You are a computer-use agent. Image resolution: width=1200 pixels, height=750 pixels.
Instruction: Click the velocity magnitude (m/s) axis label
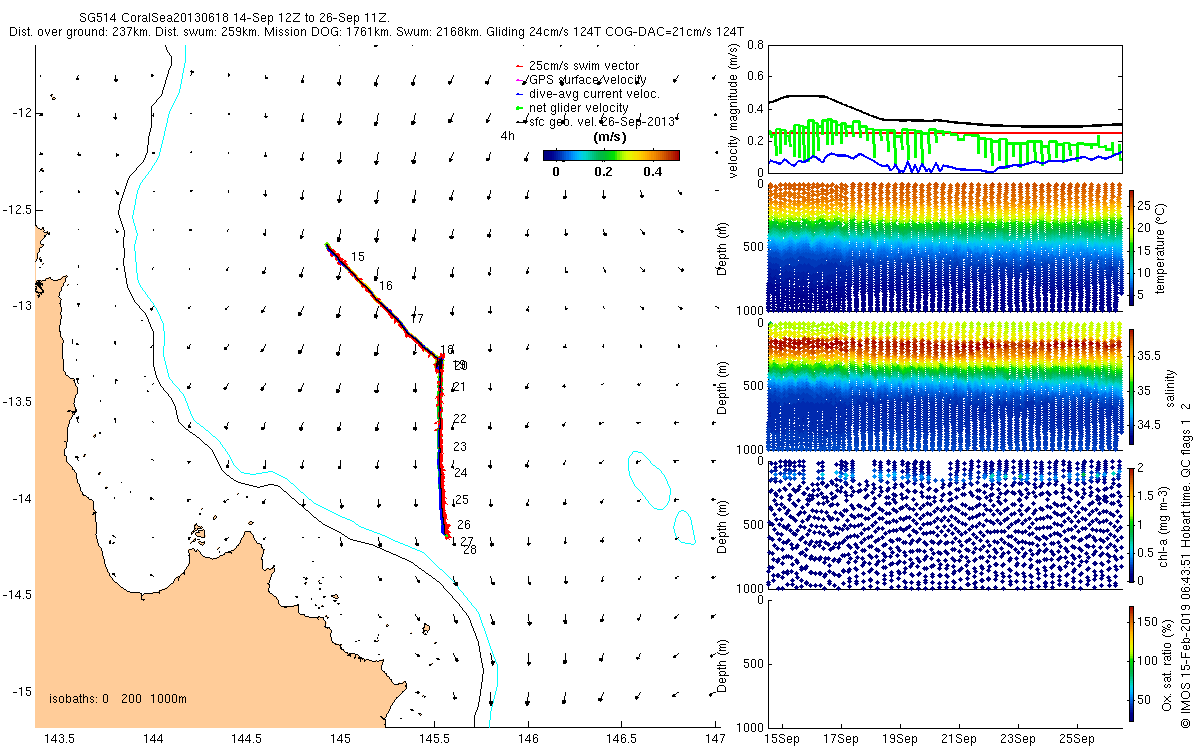pos(733,113)
